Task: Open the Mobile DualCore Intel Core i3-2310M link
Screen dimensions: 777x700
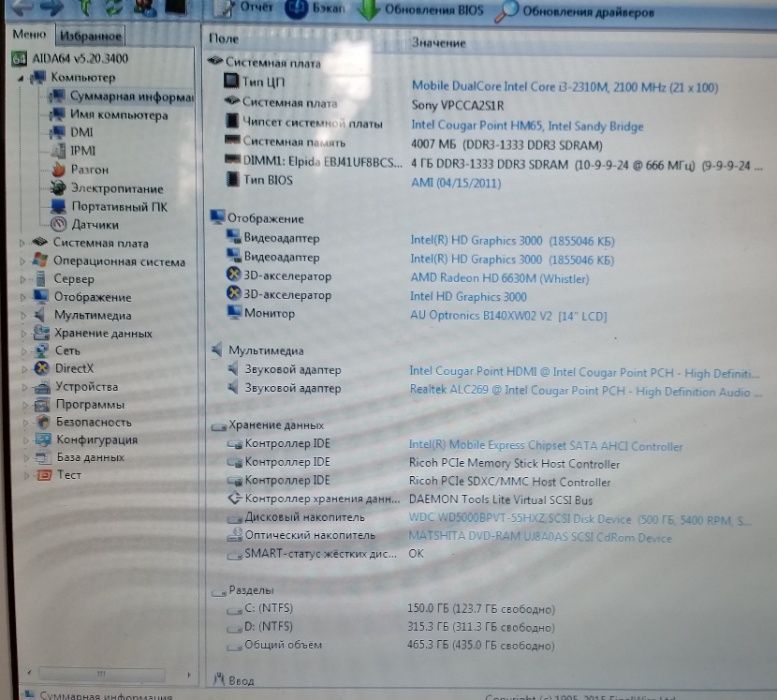Action: click(564, 87)
